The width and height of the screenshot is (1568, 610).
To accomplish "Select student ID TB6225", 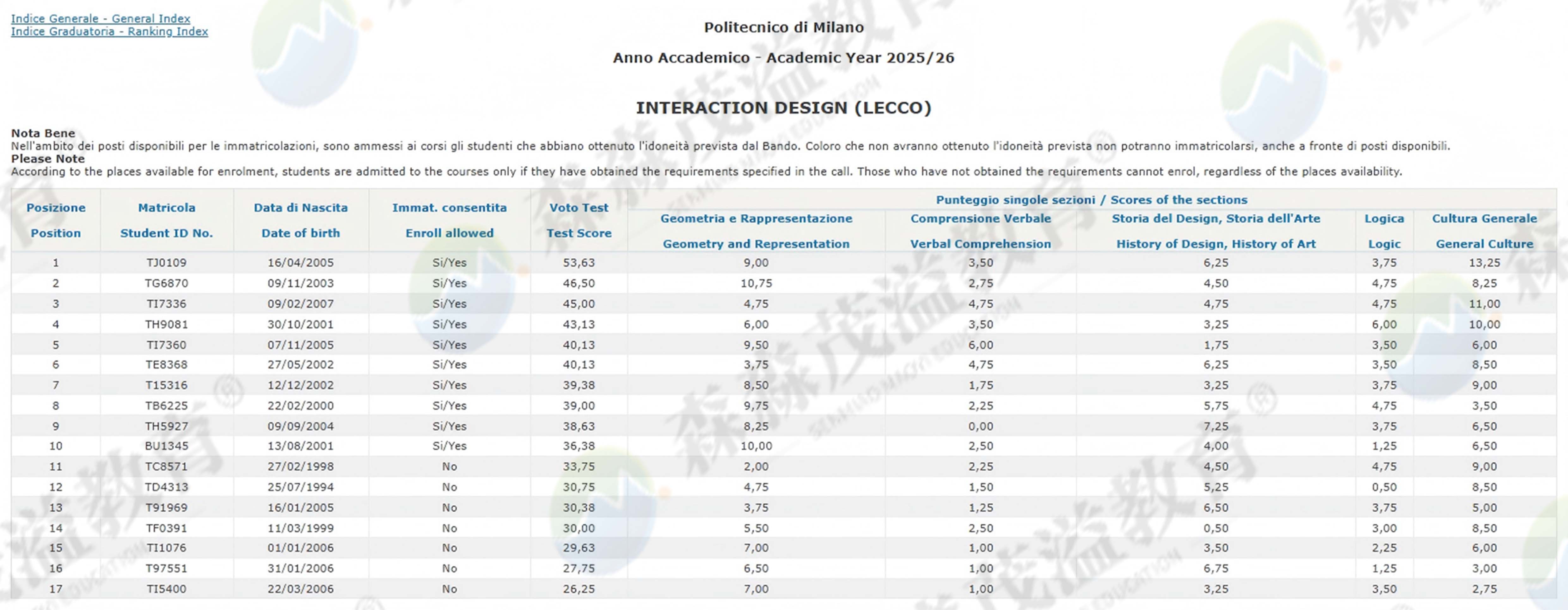I will tap(167, 406).
